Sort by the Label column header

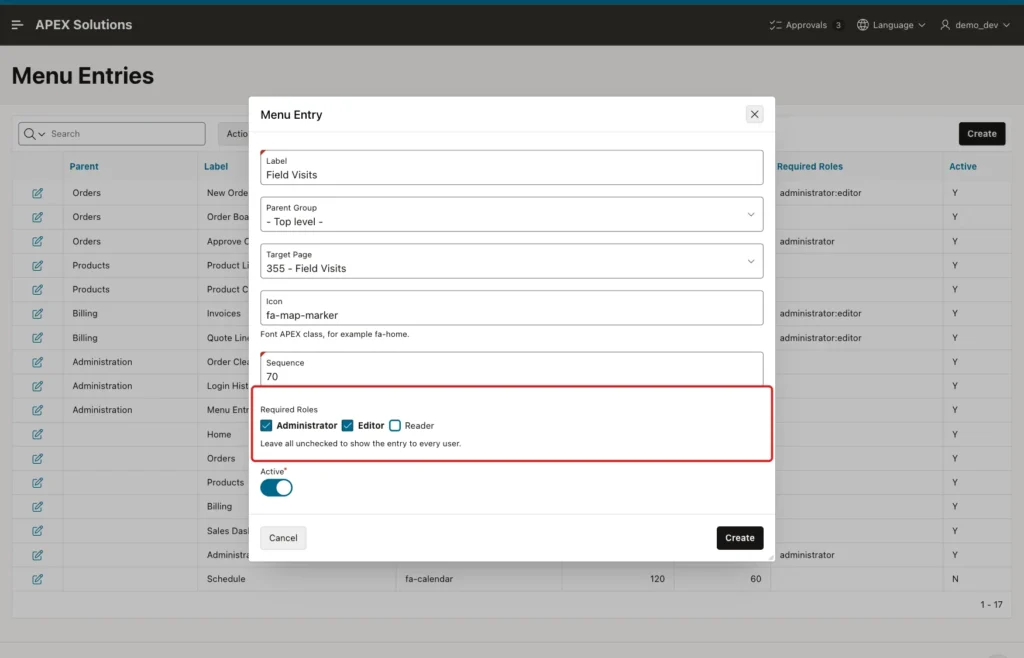coord(216,166)
